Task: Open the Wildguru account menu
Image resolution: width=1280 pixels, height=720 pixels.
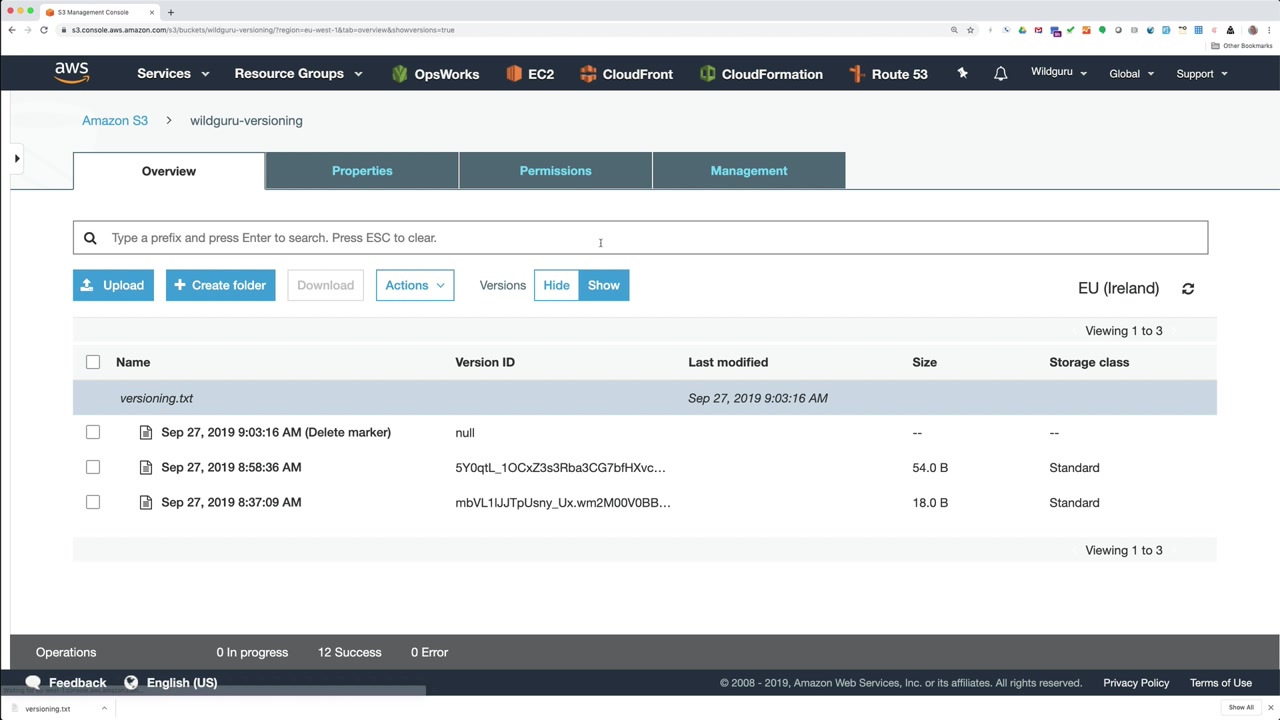Action: [1059, 73]
